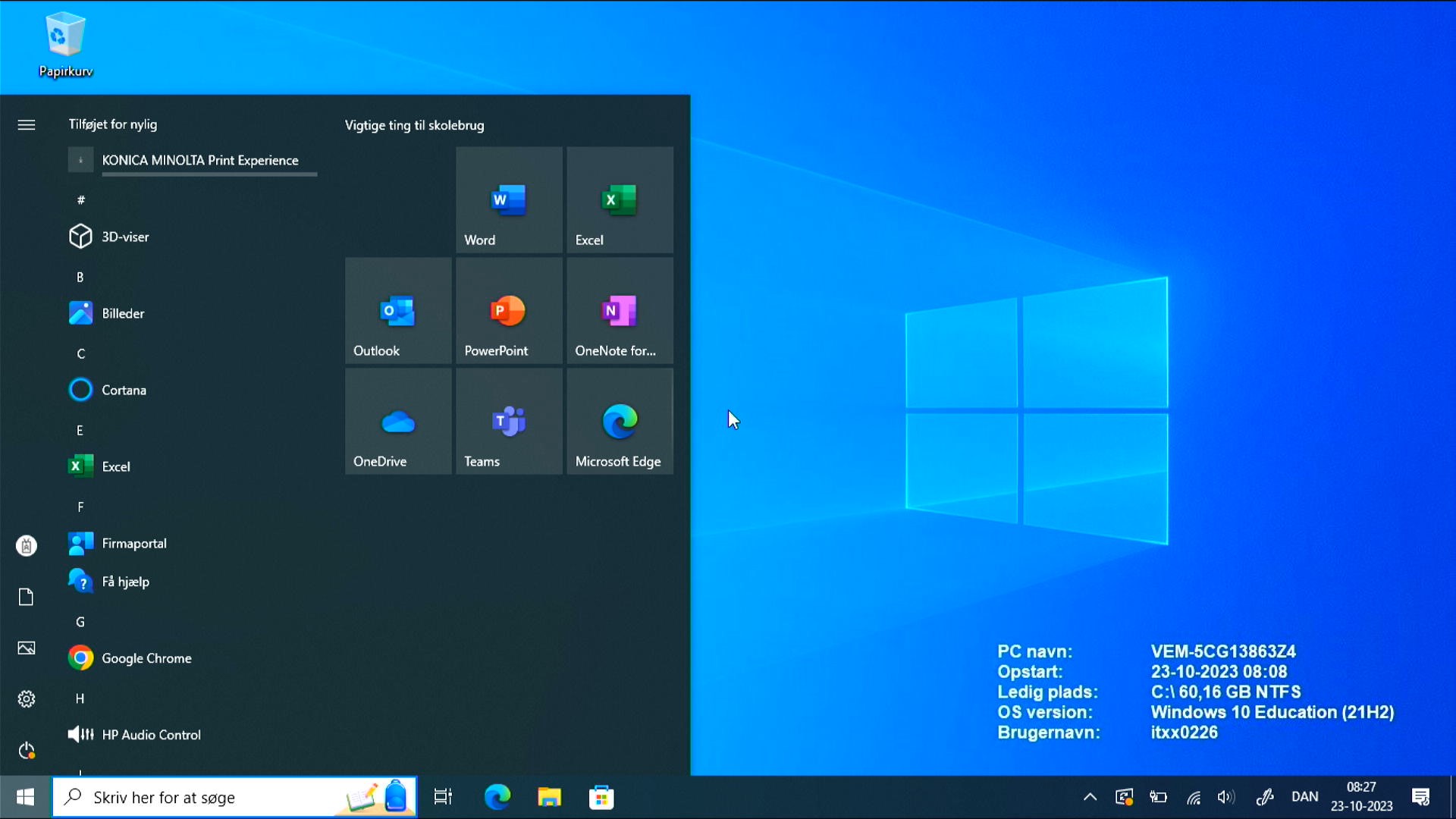Viewport: 1456px width, 819px height.
Task: Open the OneNote tile
Action: (620, 311)
